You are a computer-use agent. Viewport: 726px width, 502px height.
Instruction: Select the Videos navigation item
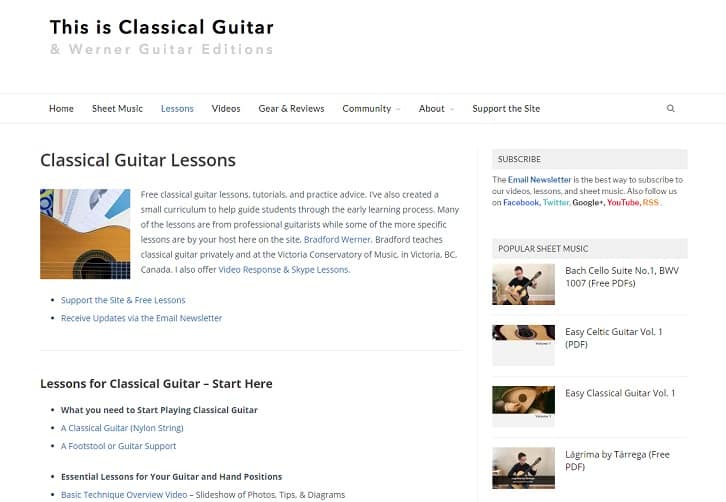point(226,108)
